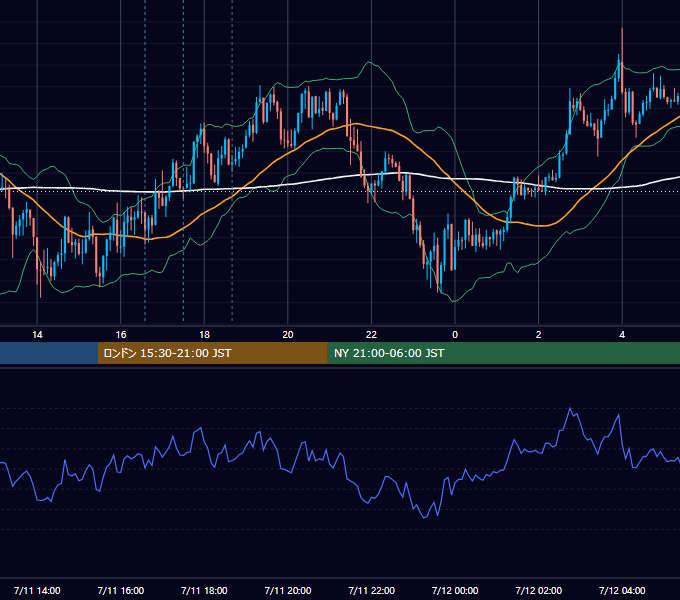Click the highest oscillator peak after 7/12 02:00

[x=570, y=408]
